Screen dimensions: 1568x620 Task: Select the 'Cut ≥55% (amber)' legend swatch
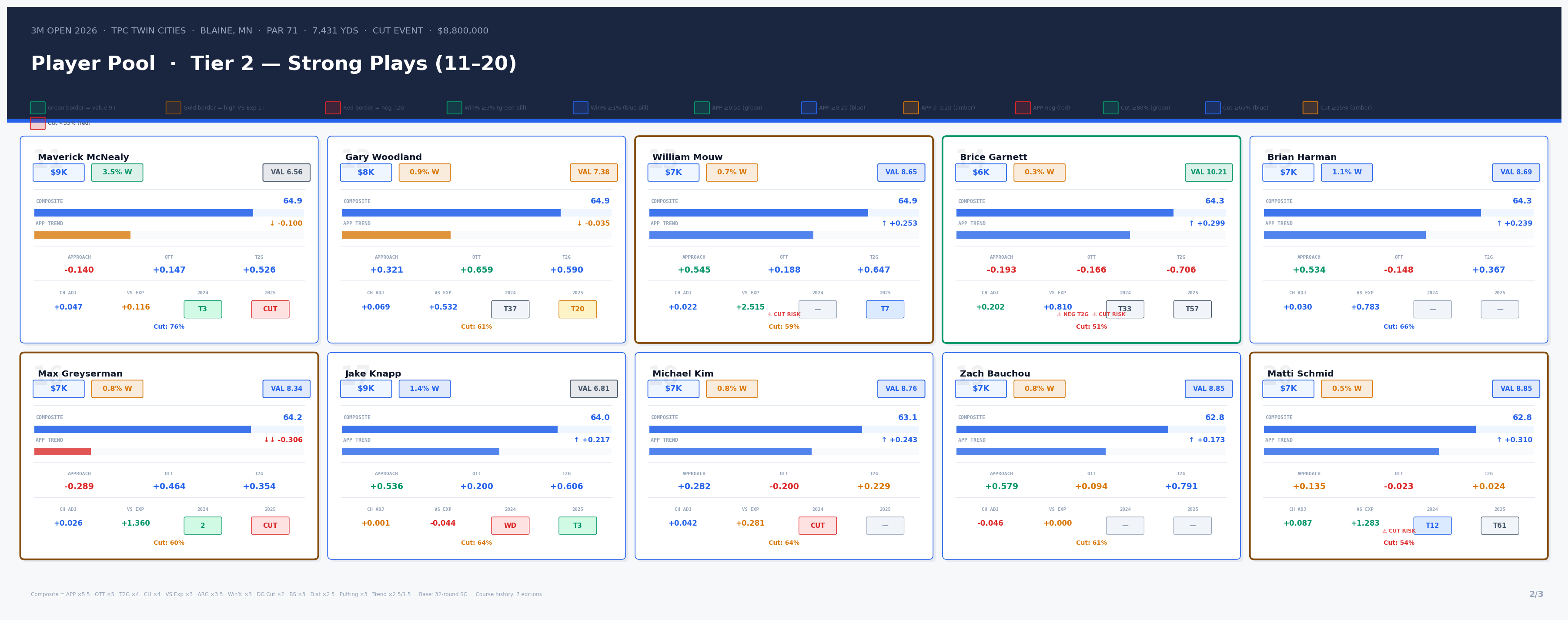tap(1310, 108)
